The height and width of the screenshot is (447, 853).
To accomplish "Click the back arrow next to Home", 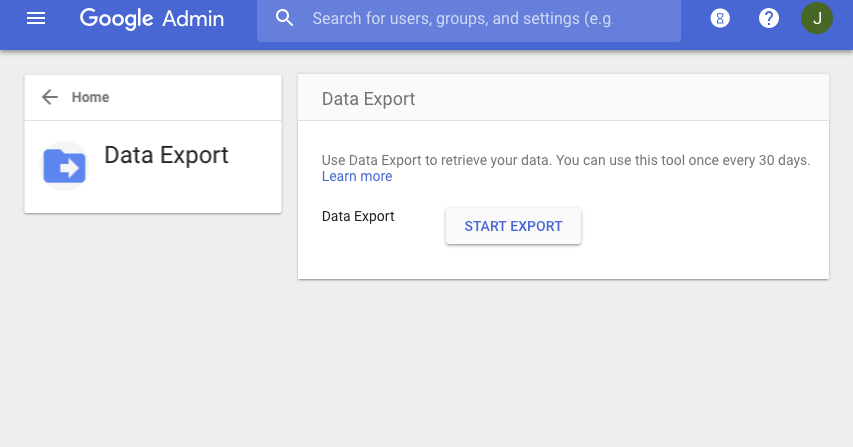I will [x=50, y=97].
